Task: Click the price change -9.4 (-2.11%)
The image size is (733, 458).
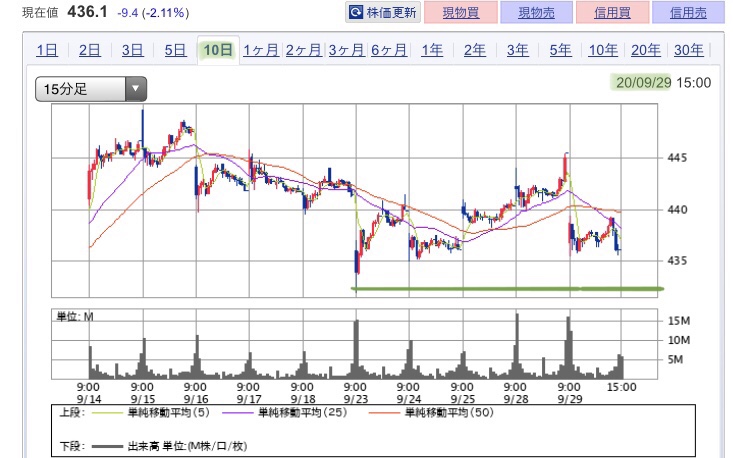Action: point(153,13)
